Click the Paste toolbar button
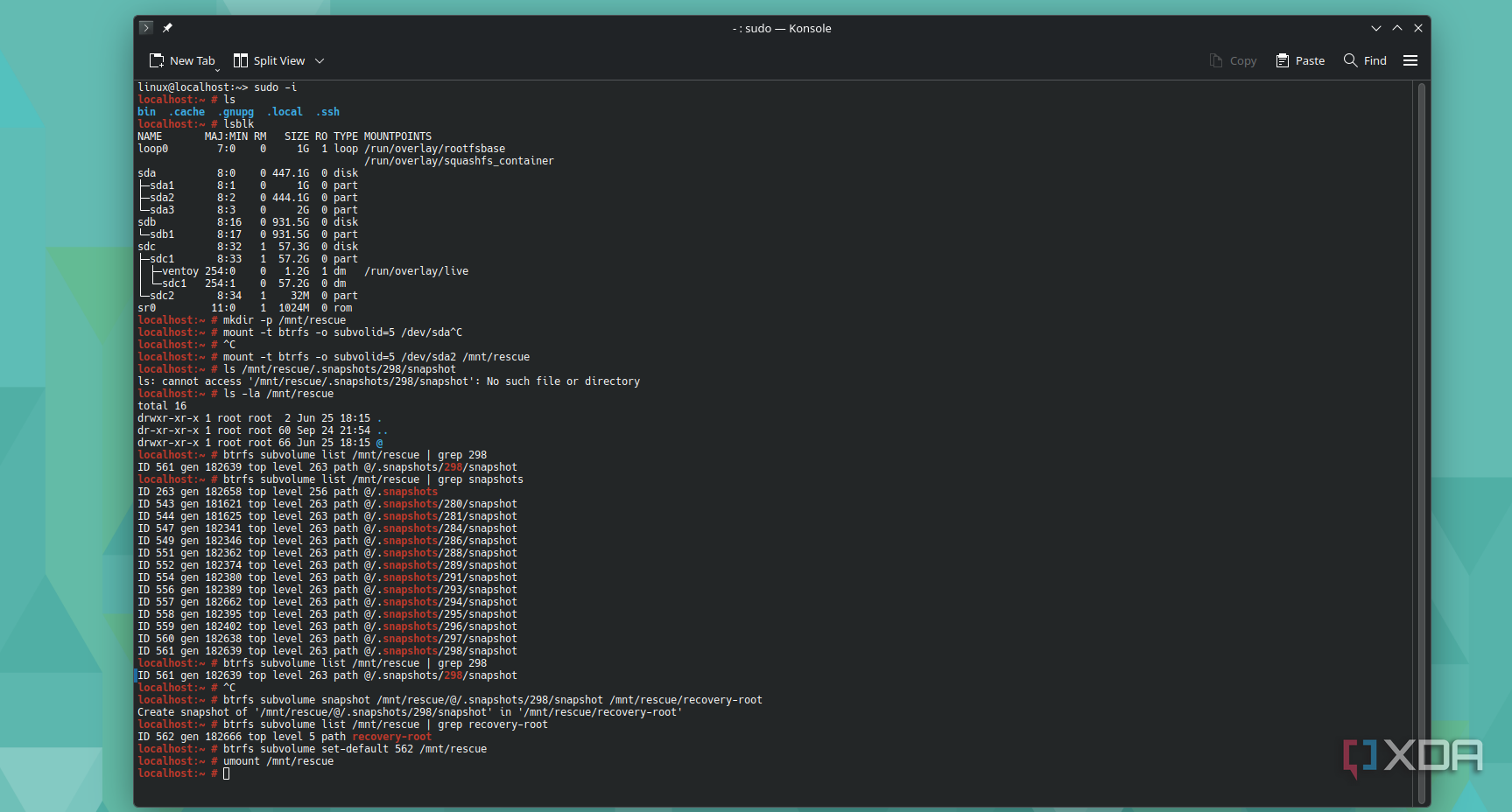Viewport: 1512px width, 812px height. pos(1300,60)
